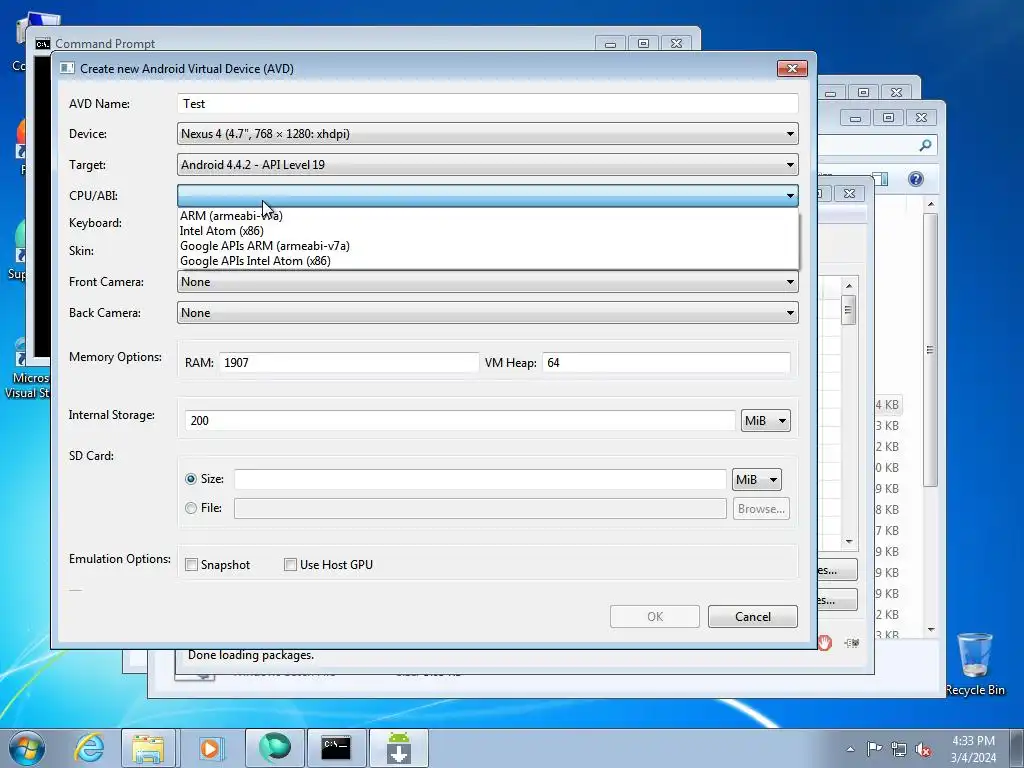Open the Device dropdown showing Nexus 4
This screenshot has width=1024, height=768.
[x=487, y=134]
